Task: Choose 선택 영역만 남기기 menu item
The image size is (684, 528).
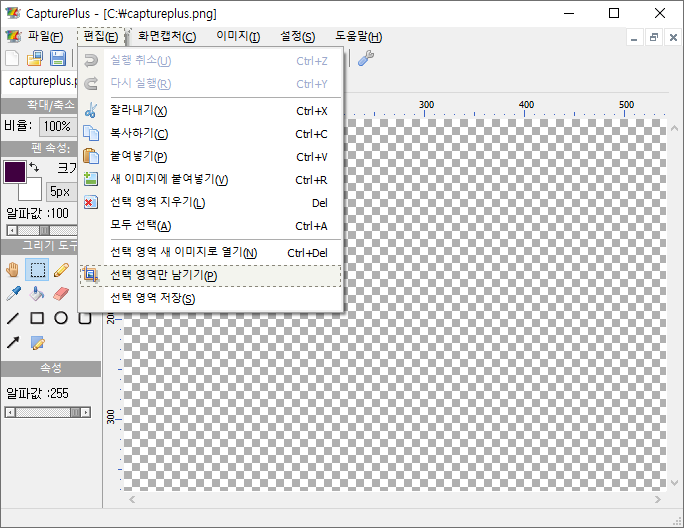Action: (162, 275)
